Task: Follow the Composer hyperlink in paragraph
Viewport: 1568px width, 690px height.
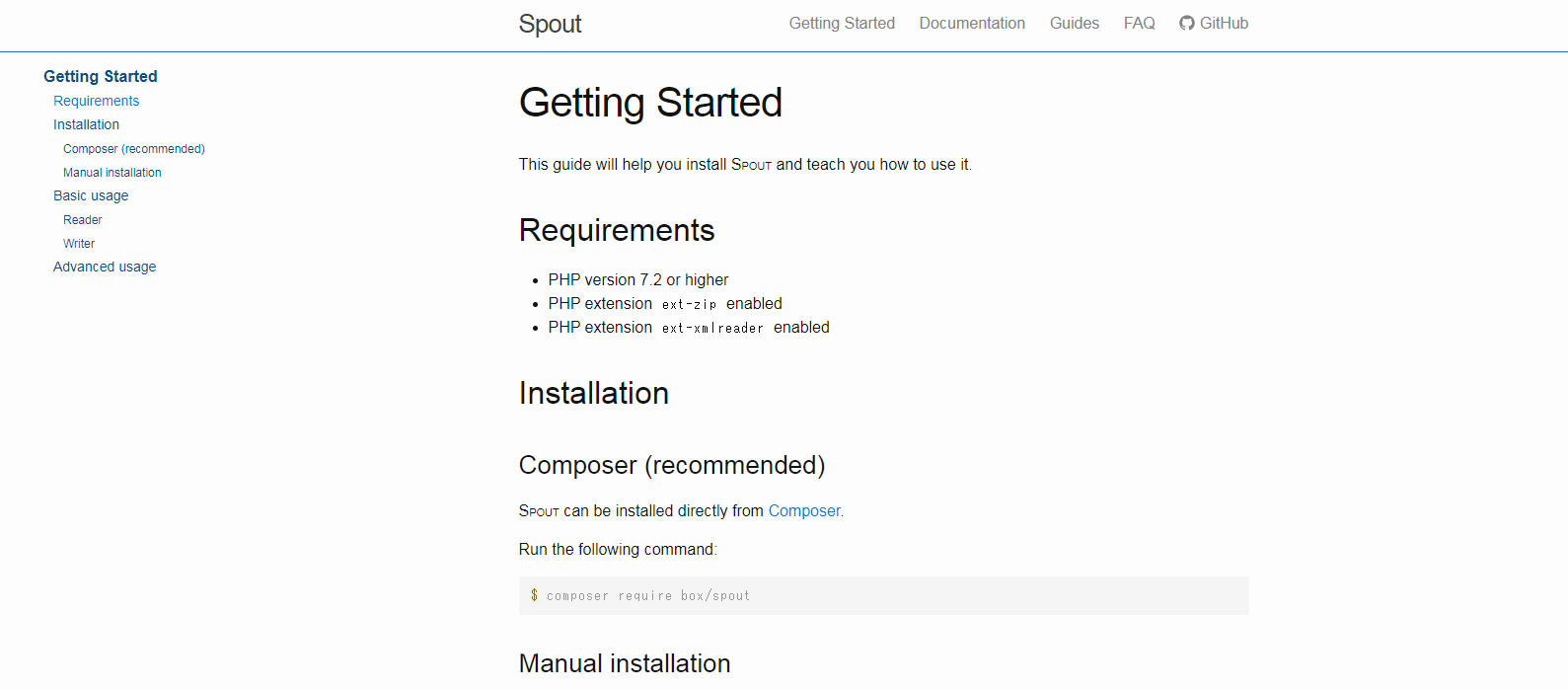Action: coord(804,510)
